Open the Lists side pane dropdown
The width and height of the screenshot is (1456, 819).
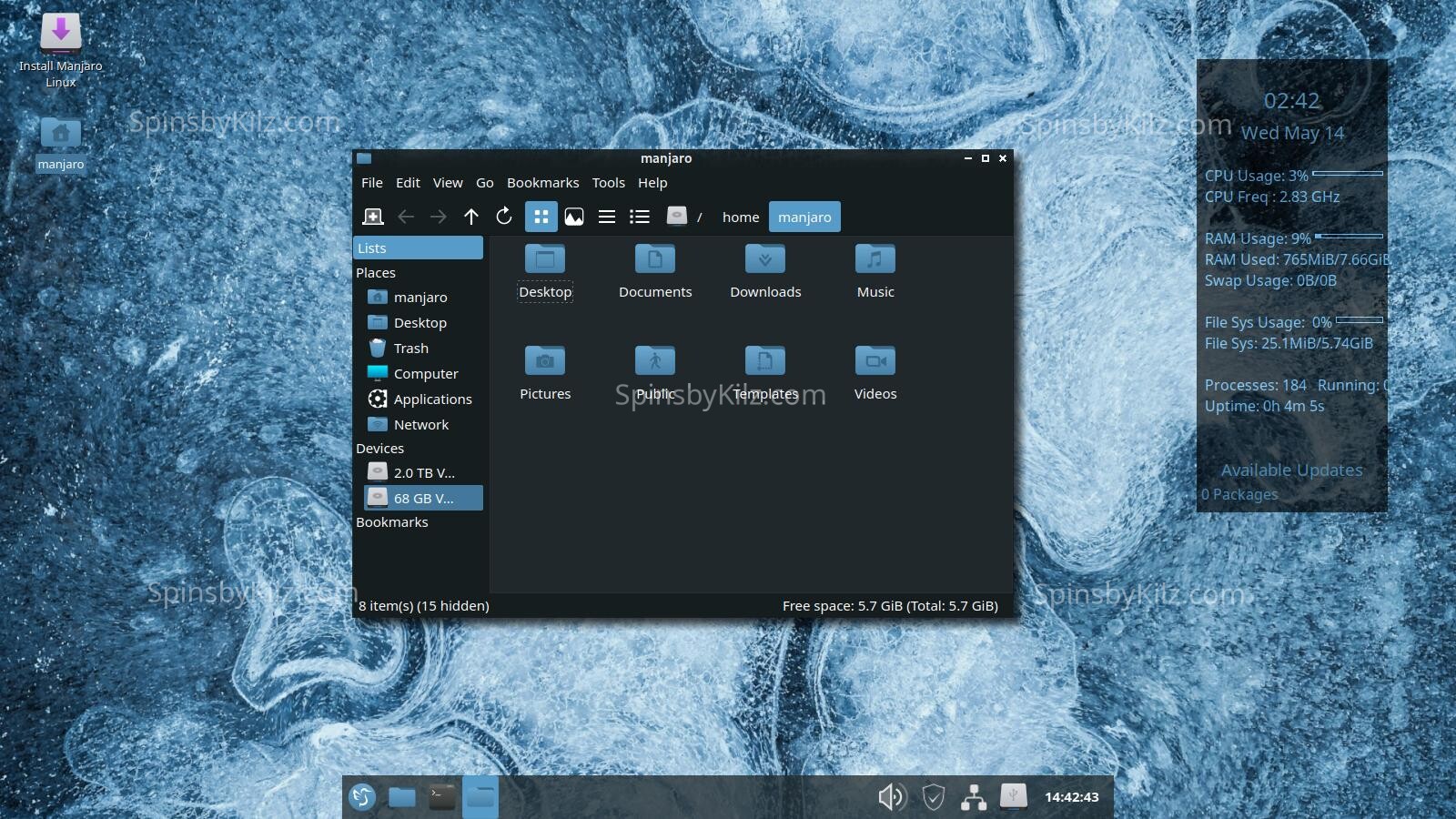[x=419, y=248]
